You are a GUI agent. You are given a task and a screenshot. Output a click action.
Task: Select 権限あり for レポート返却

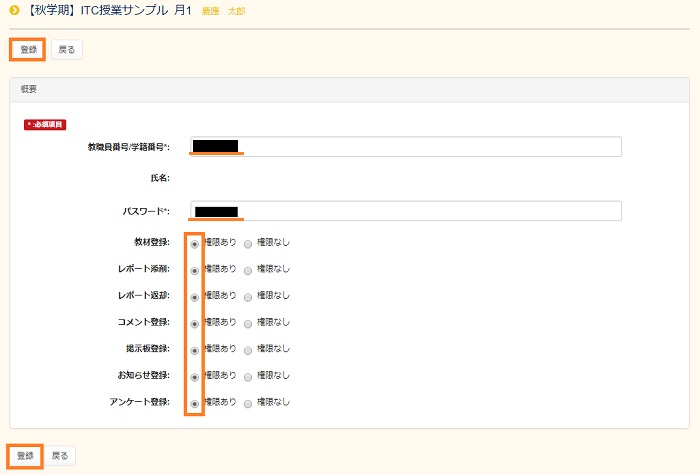[x=194, y=297]
